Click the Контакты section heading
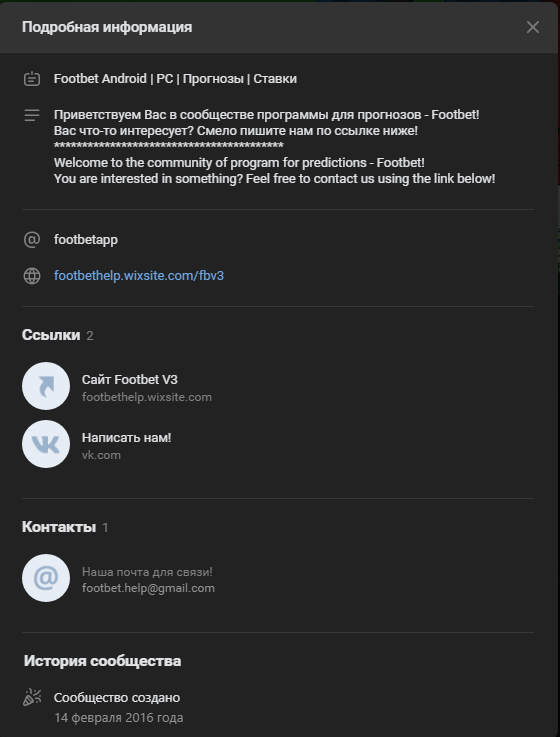 (59, 527)
